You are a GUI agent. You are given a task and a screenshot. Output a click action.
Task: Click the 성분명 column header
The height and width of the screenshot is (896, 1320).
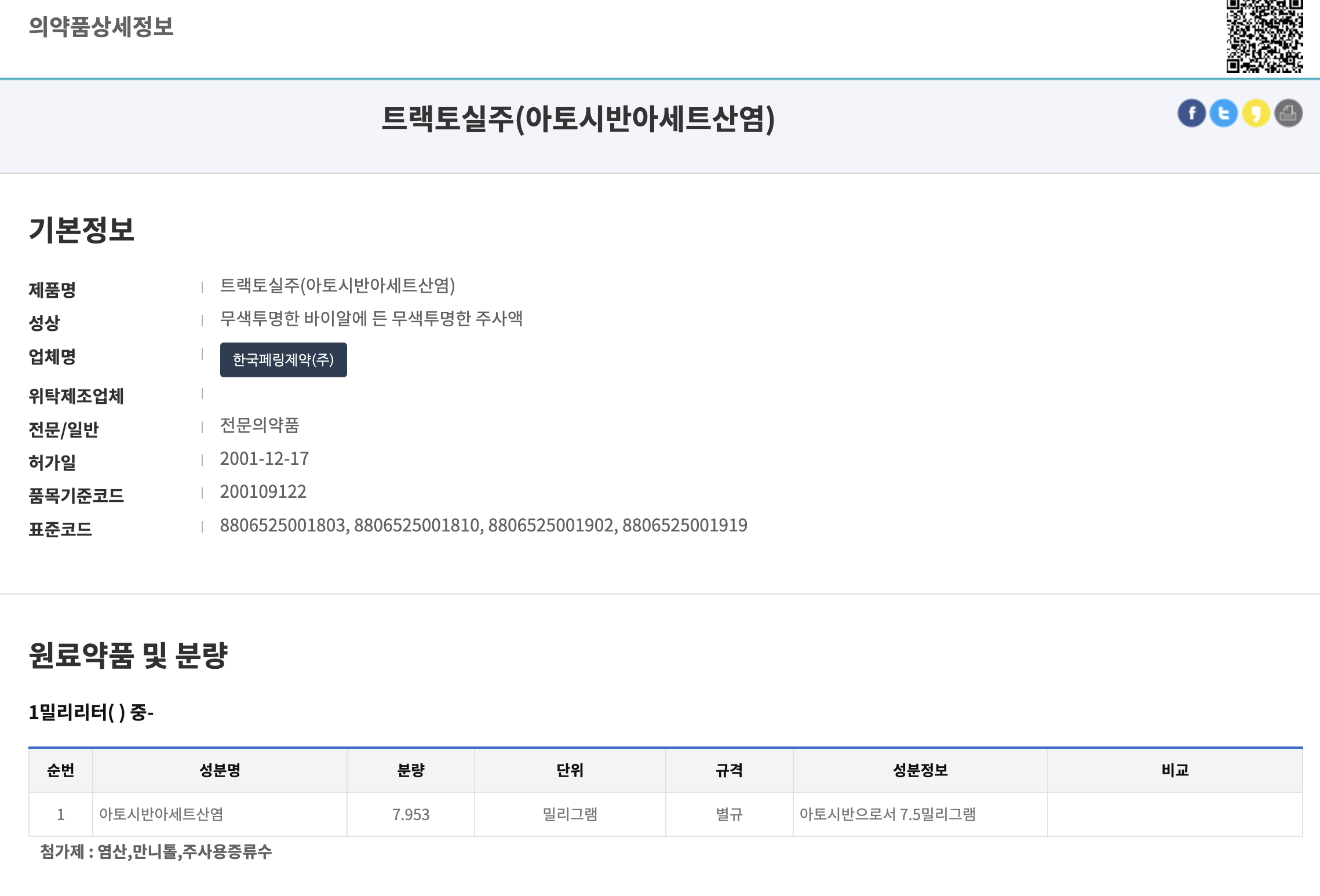[x=220, y=770]
